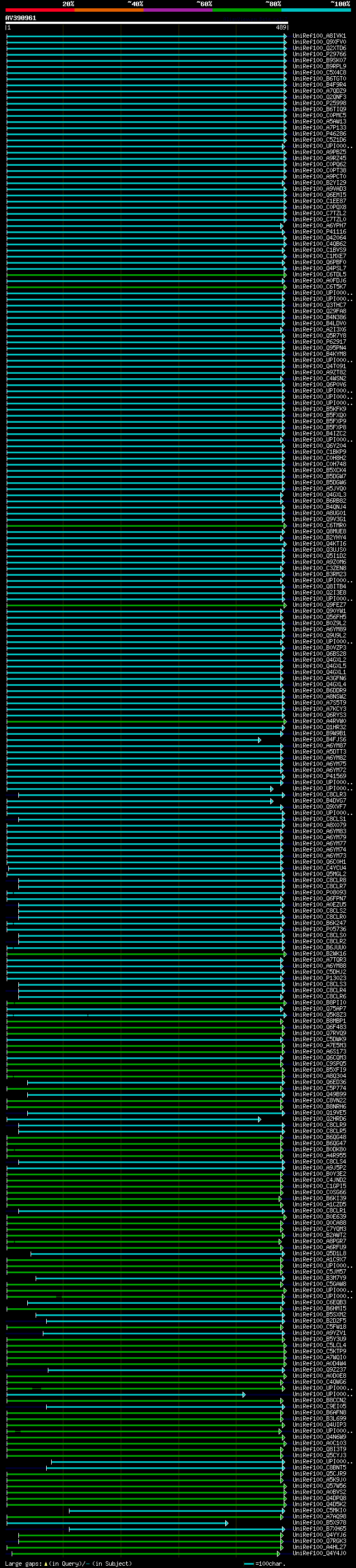Viewport: 356px width, 1568px height.
Task: Select the query name AV390961
Action: (21, 18)
